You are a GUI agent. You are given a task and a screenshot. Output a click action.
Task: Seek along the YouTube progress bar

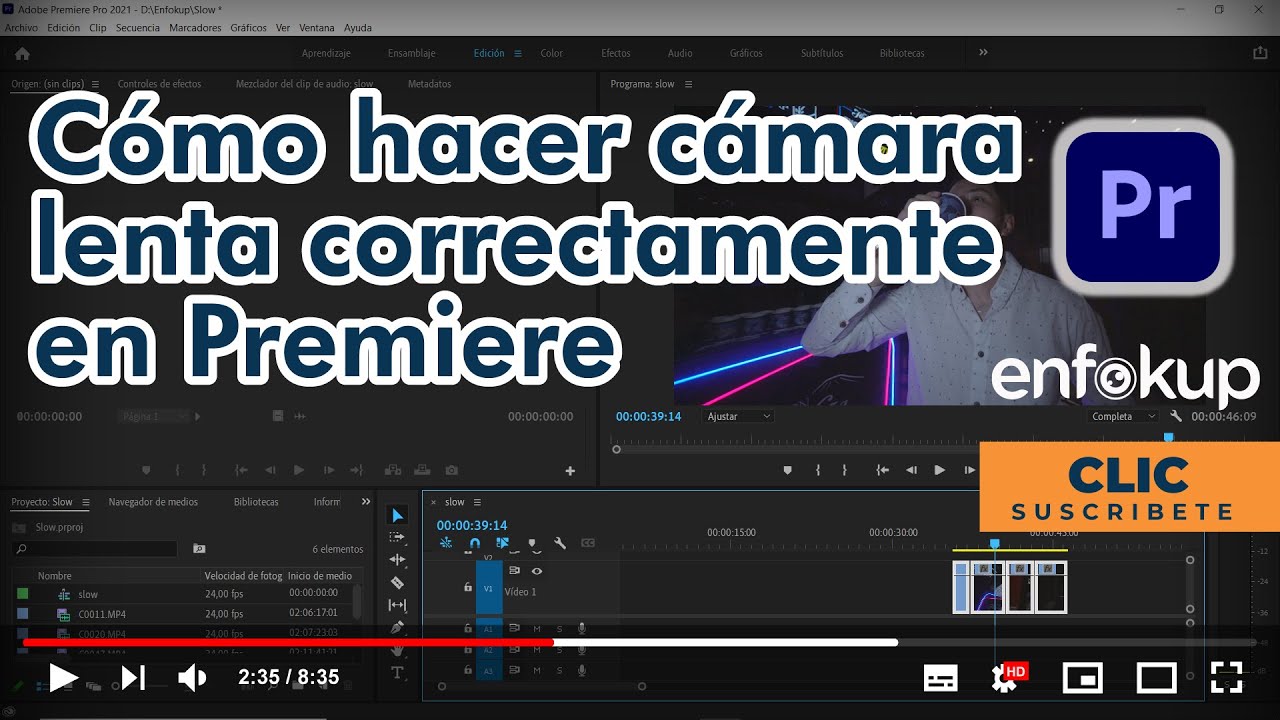(640, 642)
